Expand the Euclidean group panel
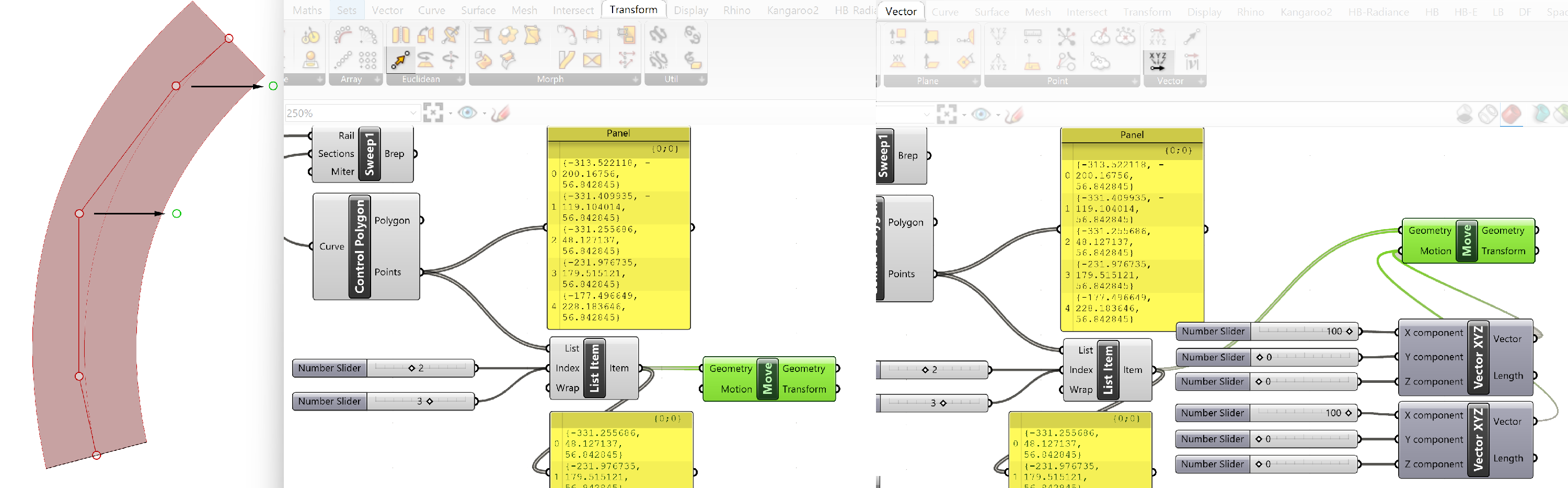This screenshot has width=1568, height=488. (459, 79)
